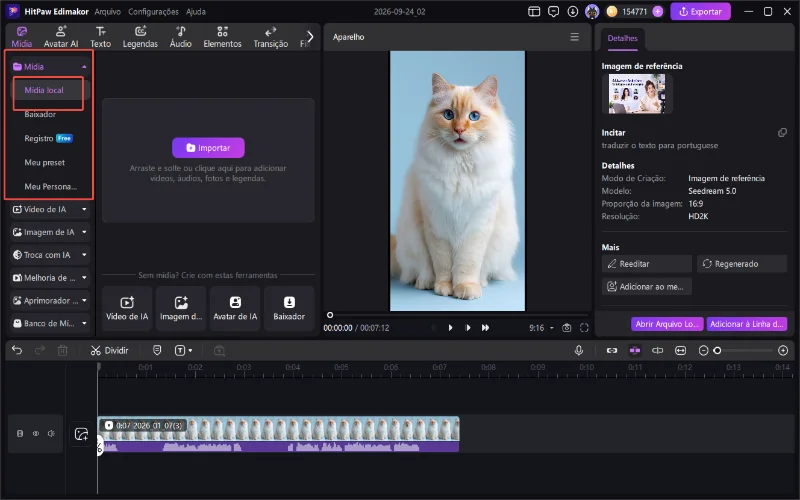Select the cat video clip on the timeline
The width and height of the screenshot is (800, 500).
(279, 434)
